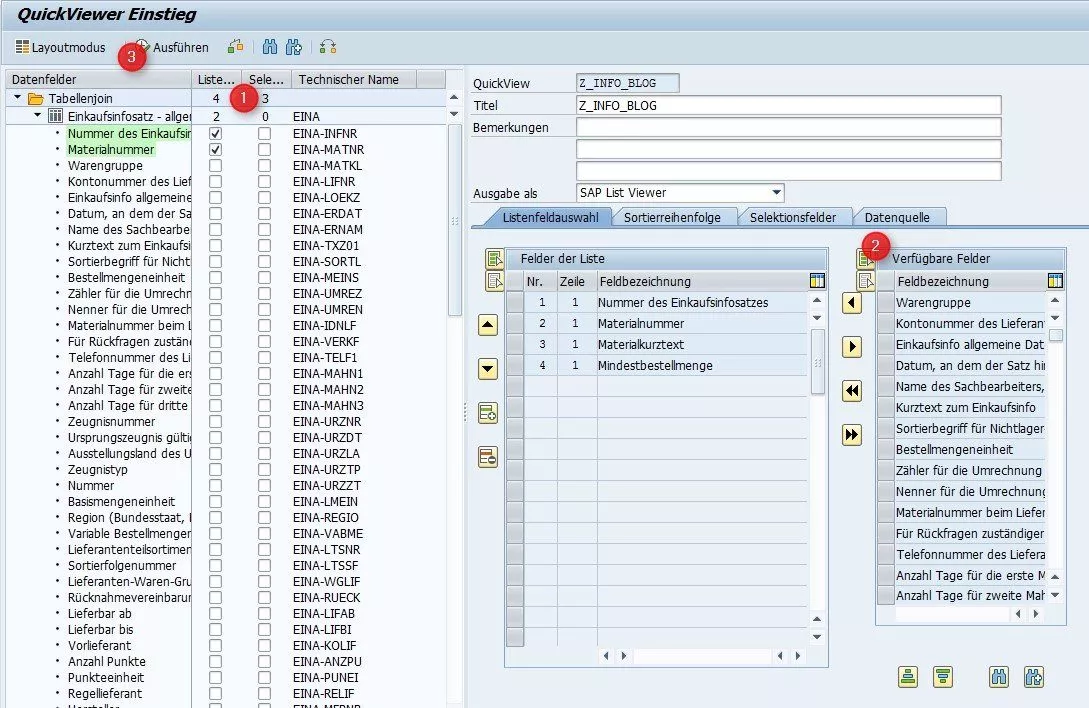Viewport: 1089px width, 708px height.
Task: Click the sort descending icon below available fields
Action: (x=942, y=676)
